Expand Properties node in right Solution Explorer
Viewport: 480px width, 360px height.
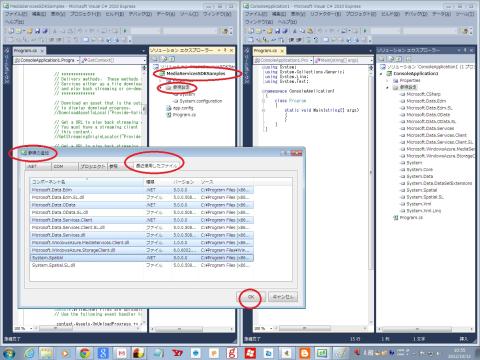tap(388, 81)
